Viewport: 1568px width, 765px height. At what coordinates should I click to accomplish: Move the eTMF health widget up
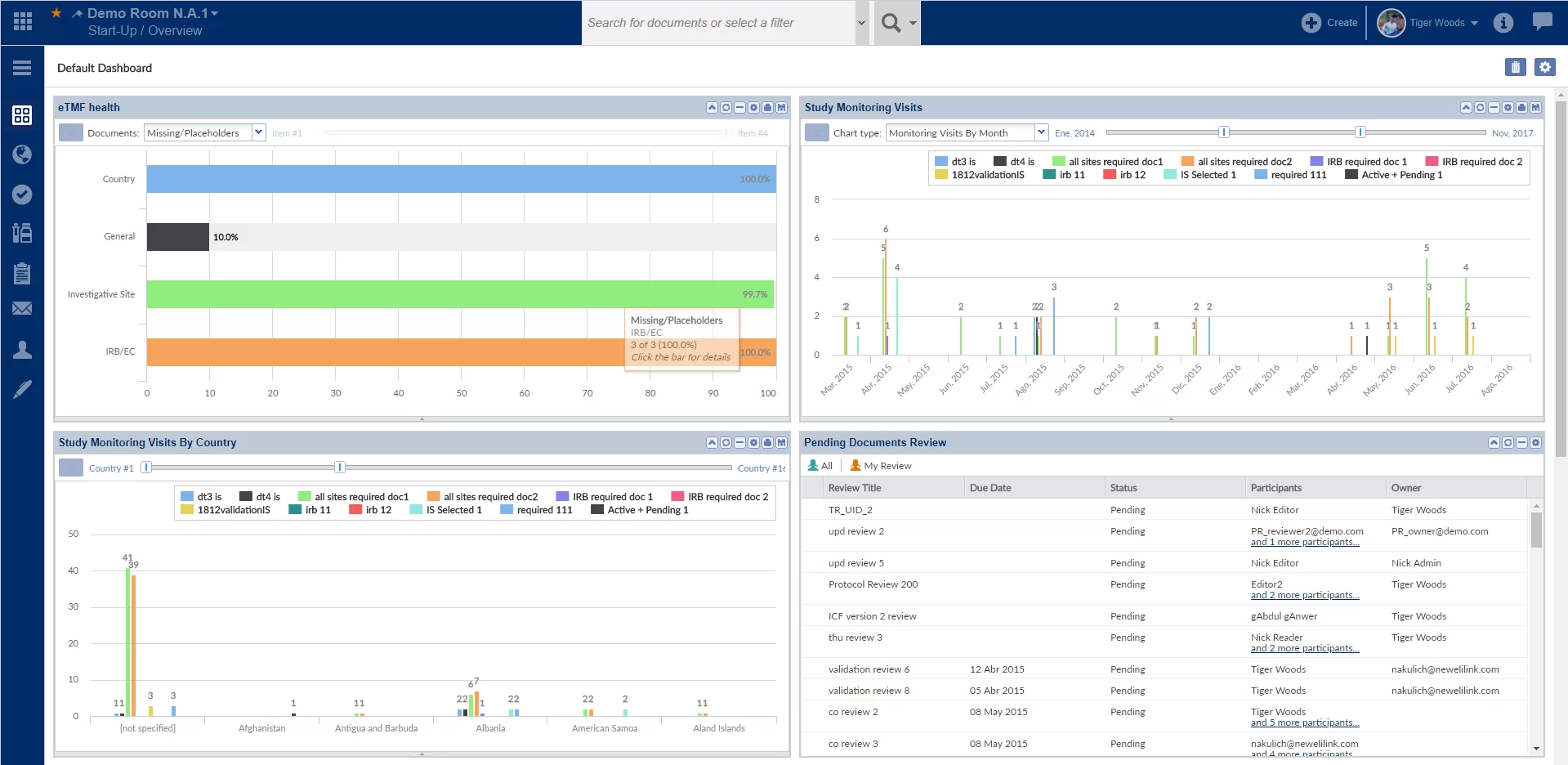pyautogui.click(x=712, y=108)
